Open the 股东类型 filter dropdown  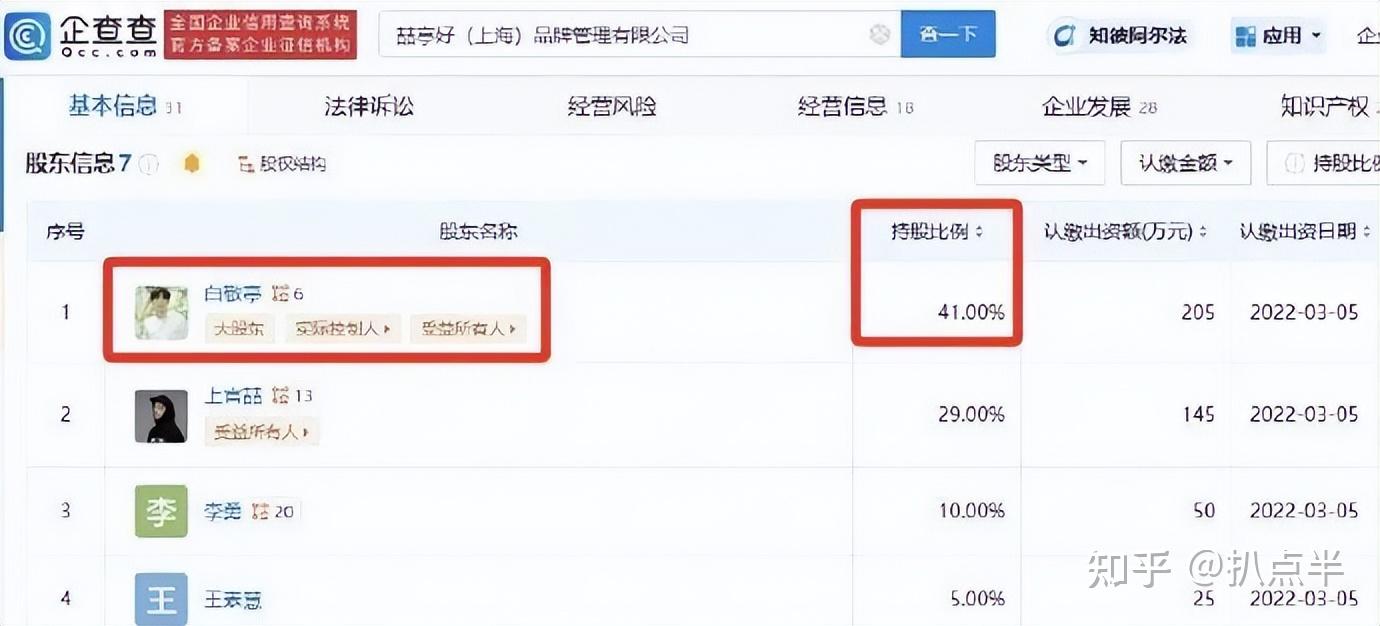click(1040, 162)
